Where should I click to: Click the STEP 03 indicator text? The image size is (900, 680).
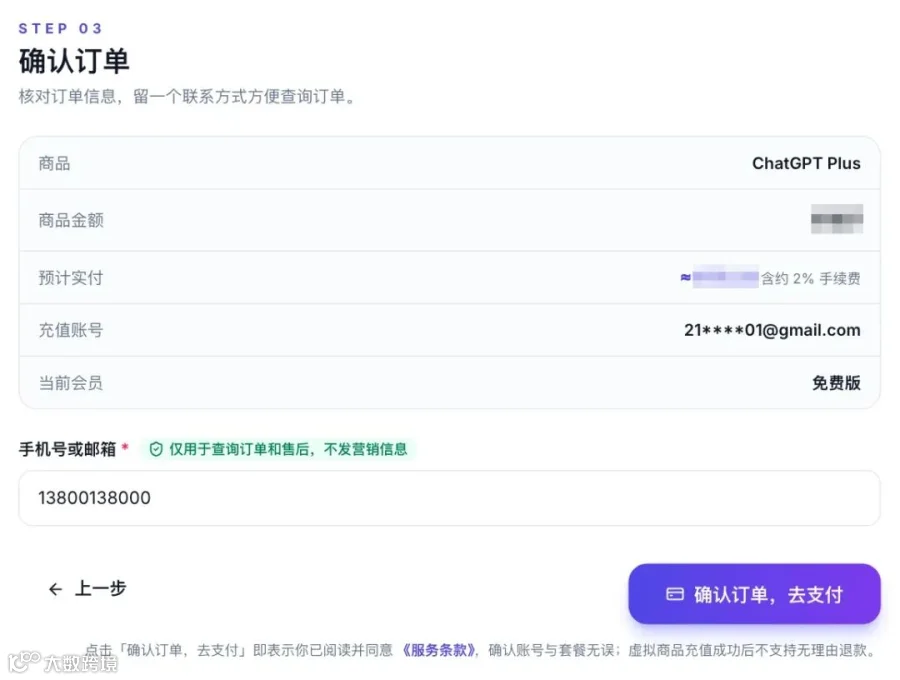click(x=60, y=28)
